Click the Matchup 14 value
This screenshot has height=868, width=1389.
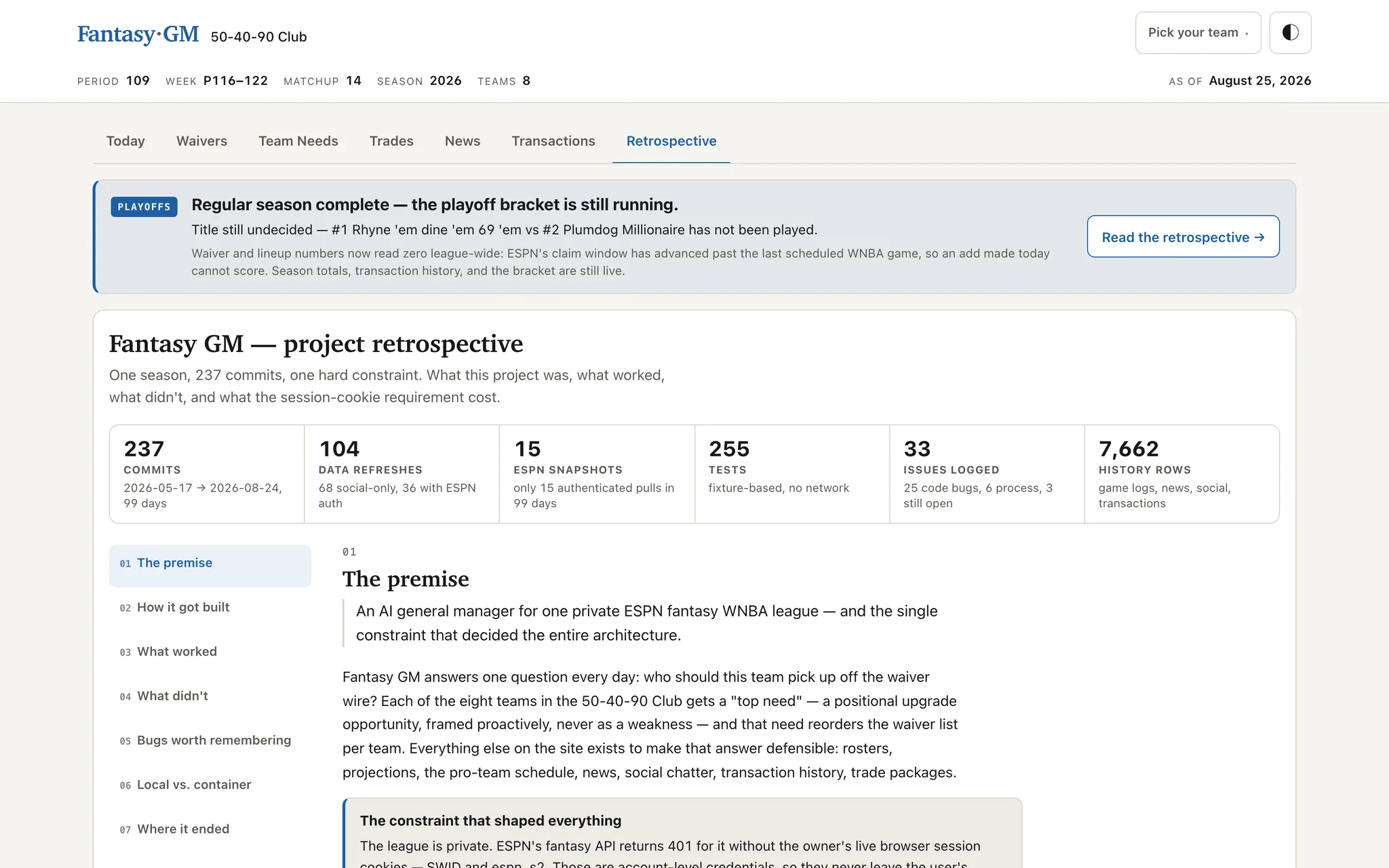pos(353,81)
